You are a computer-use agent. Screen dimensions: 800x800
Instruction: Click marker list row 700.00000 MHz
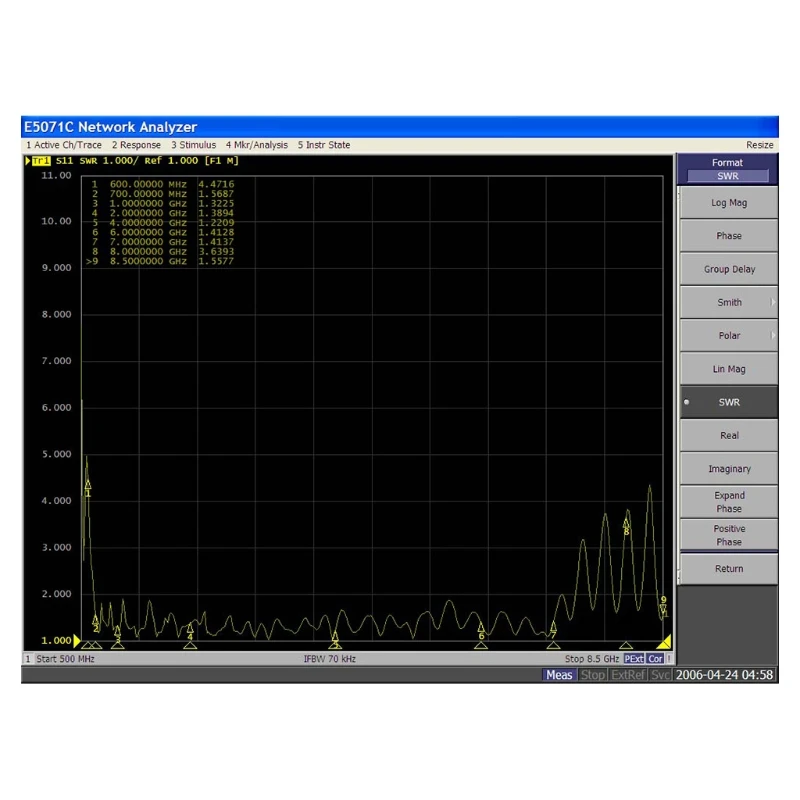(162, 194)
